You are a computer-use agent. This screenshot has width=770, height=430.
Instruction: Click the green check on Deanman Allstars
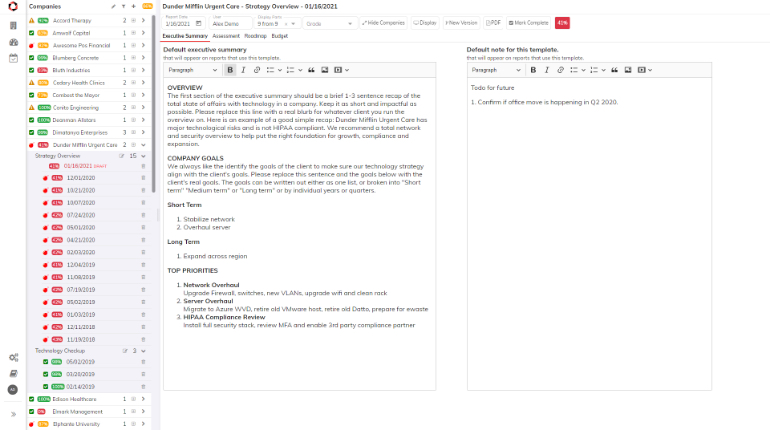coord(31,120)
